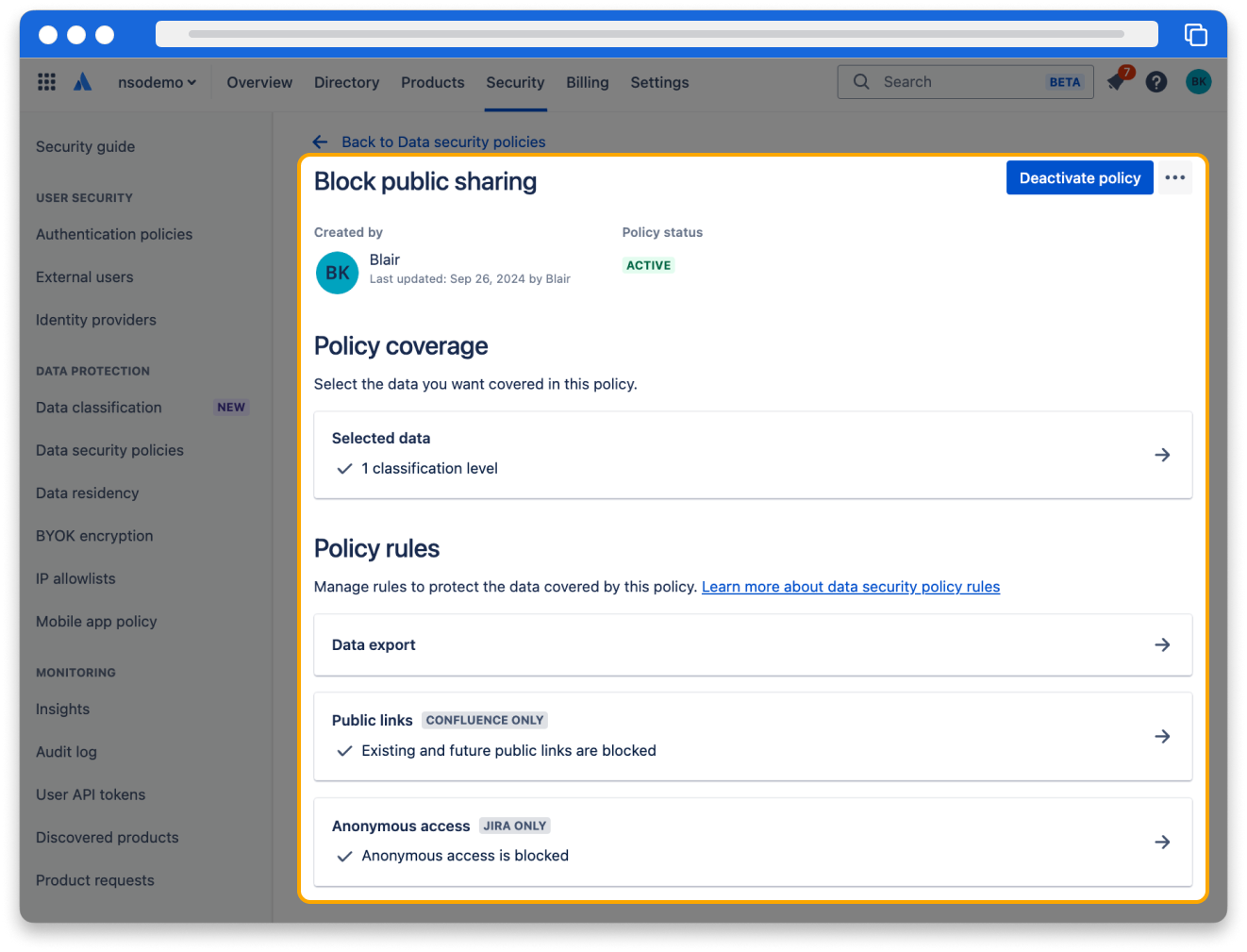
Task: Open Authentication policies in sidebar
Action: pos(114,234)
